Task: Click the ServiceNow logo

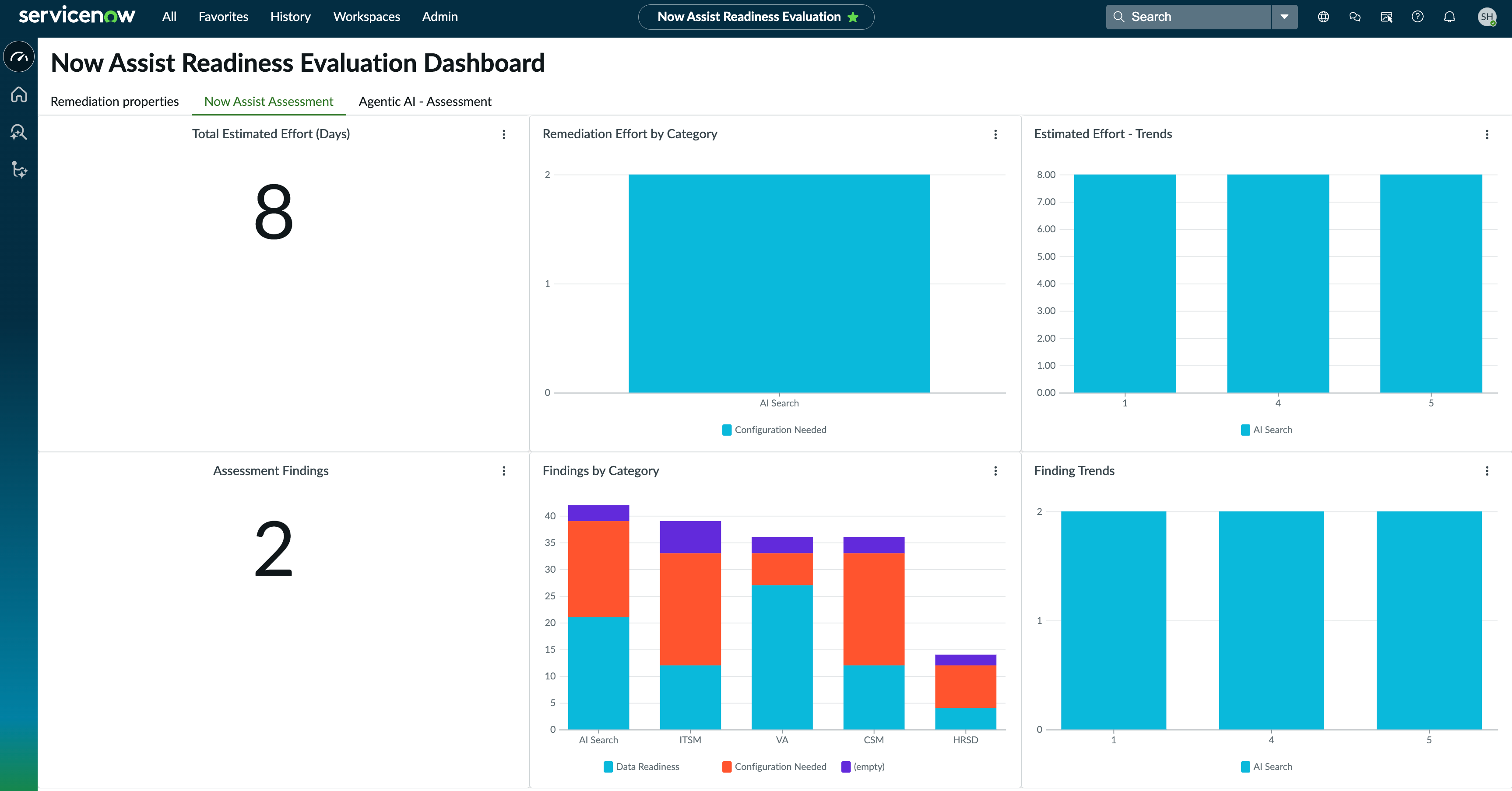Action: click(77, 16)
